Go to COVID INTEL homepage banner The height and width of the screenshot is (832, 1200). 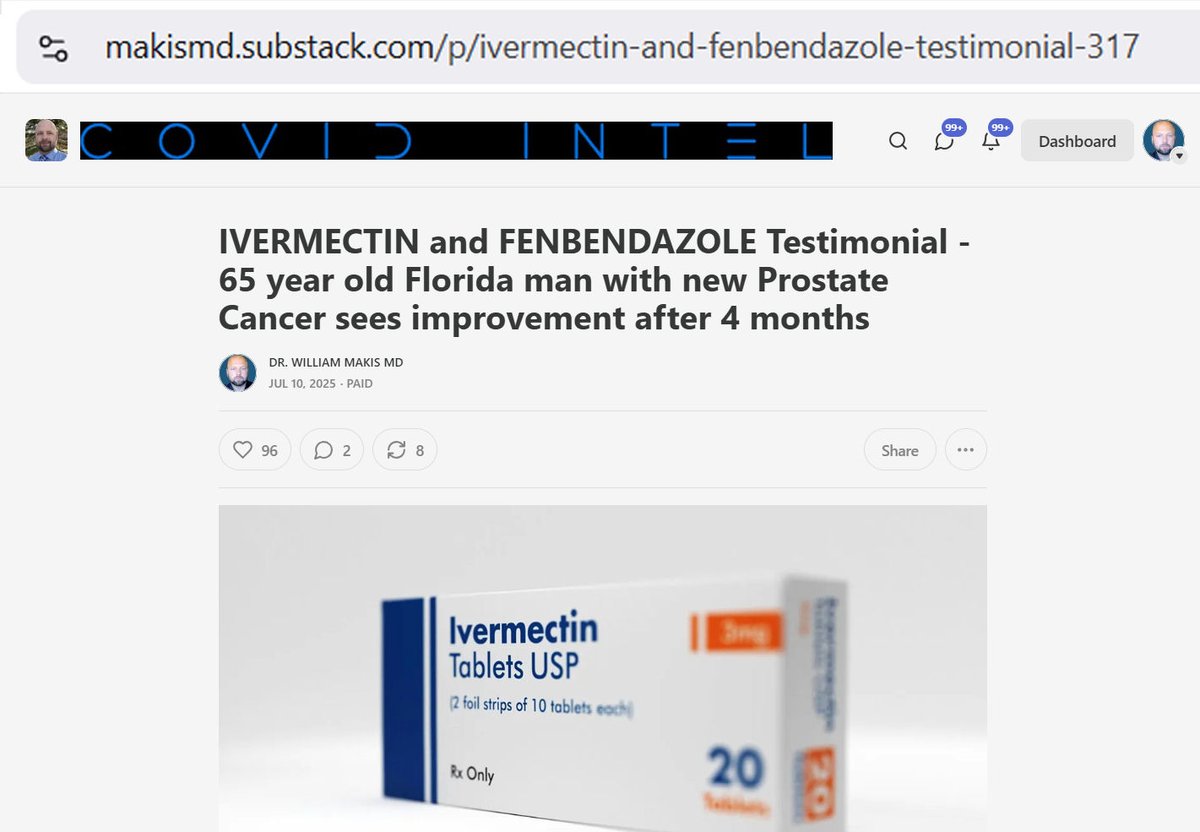point(456,141)
